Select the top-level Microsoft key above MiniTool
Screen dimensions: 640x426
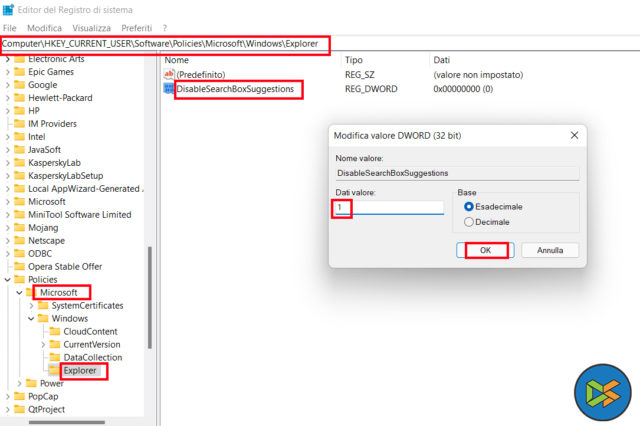(x=47, y=202)
